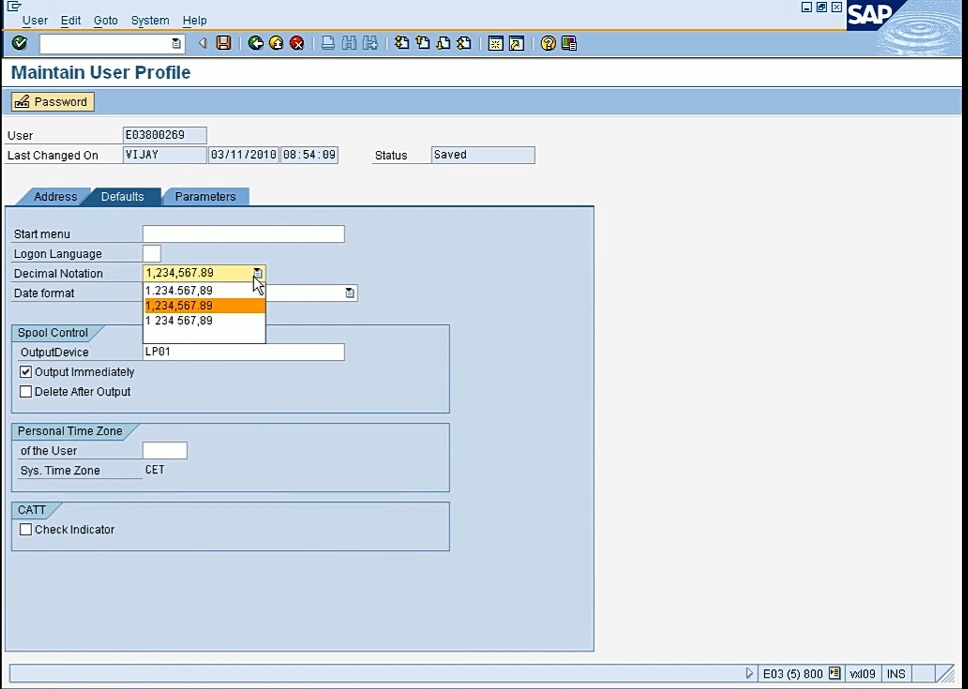Viewport: 968px width, 689px height.
Task: Switch to the Parameters tab
Action: pyautogui.click(x=205, y=196)
